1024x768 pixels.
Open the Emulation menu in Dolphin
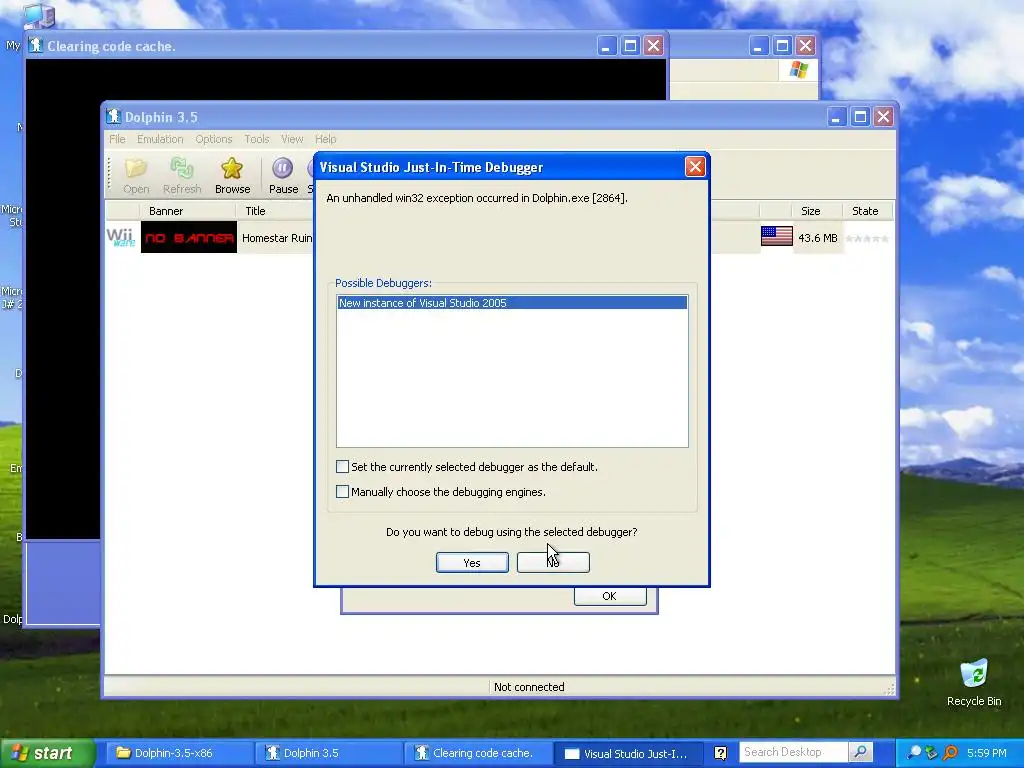[160, 139]
